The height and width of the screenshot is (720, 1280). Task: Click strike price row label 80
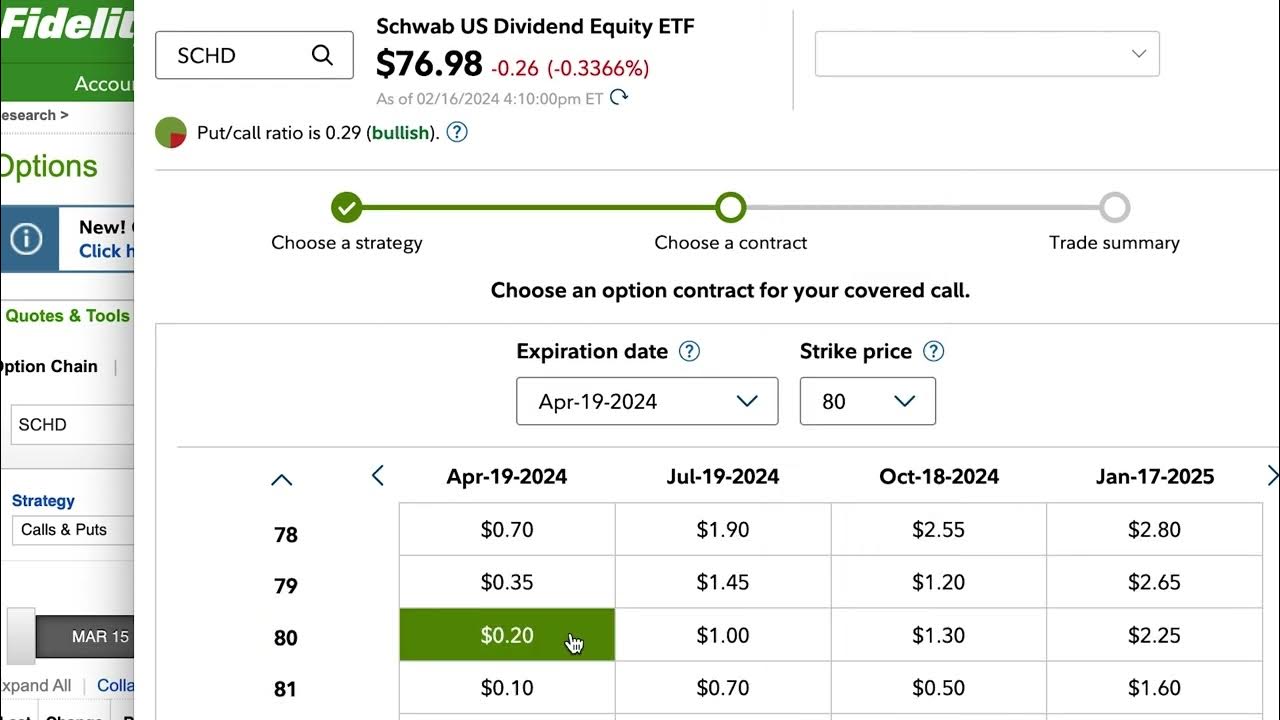[x=286, y=638]
